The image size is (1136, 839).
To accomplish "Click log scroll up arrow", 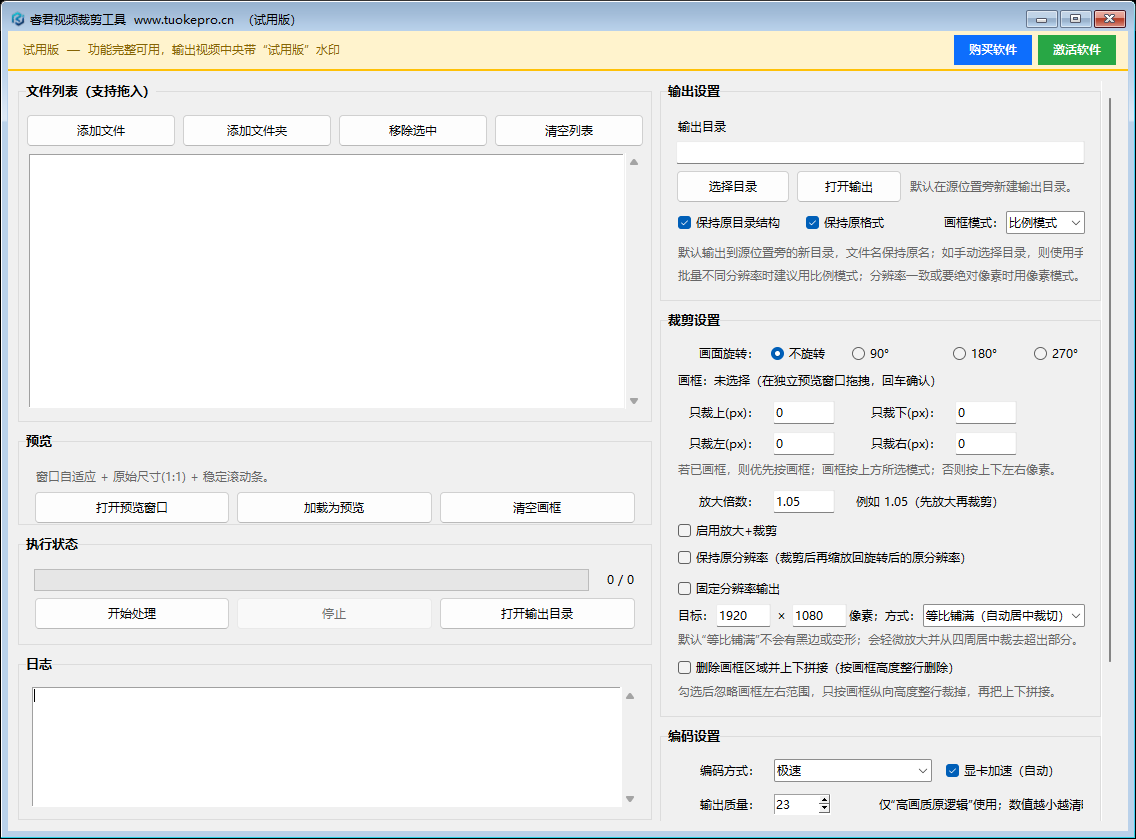I will point(630,696).
